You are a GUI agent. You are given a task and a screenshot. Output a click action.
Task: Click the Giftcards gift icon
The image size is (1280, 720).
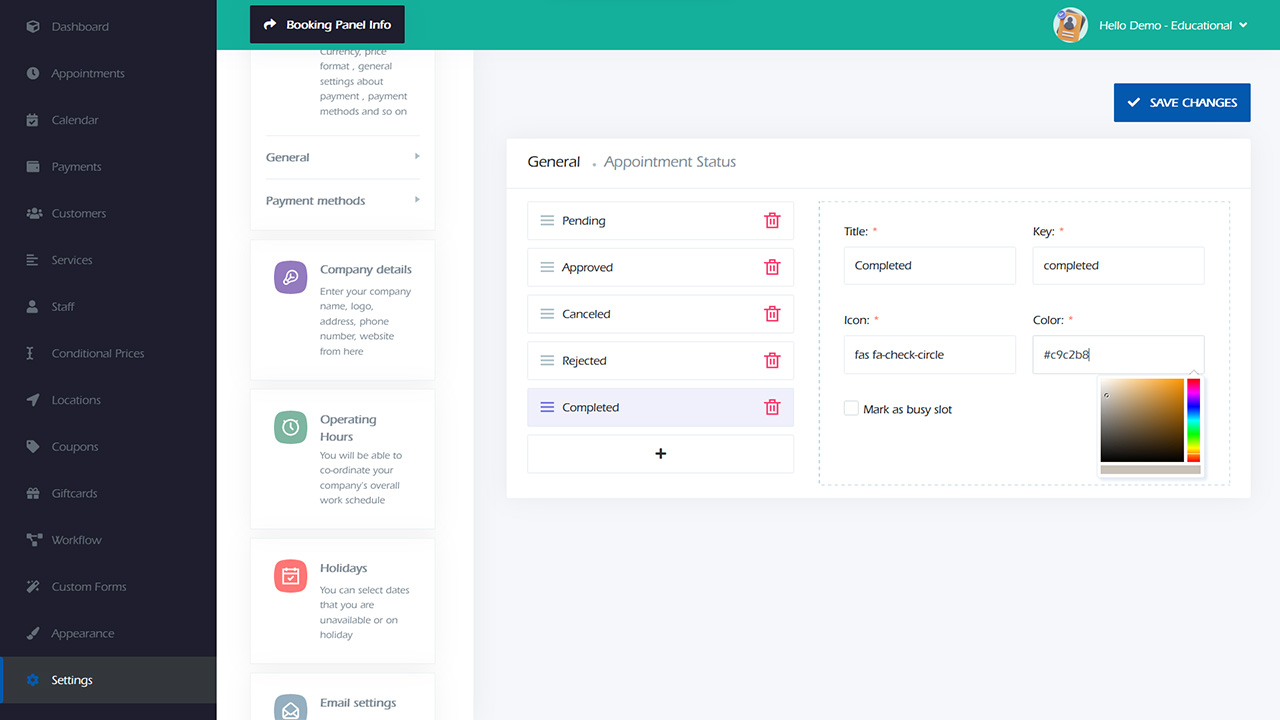pos(33,493)
